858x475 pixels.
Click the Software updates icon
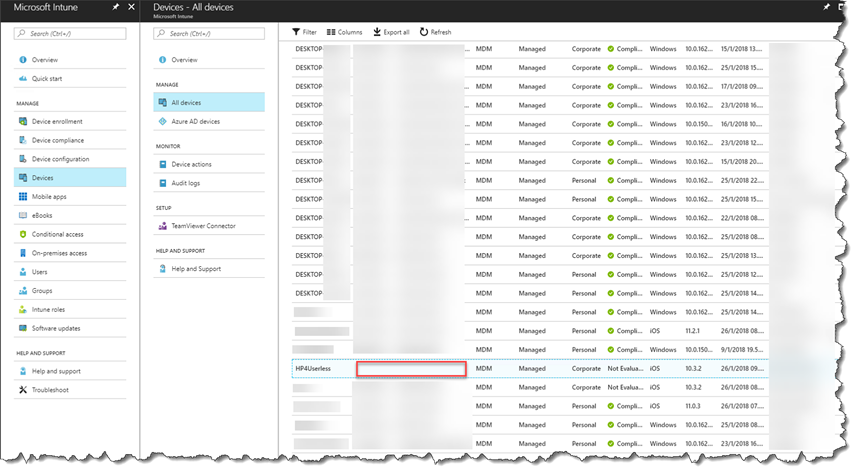[22, 328]
